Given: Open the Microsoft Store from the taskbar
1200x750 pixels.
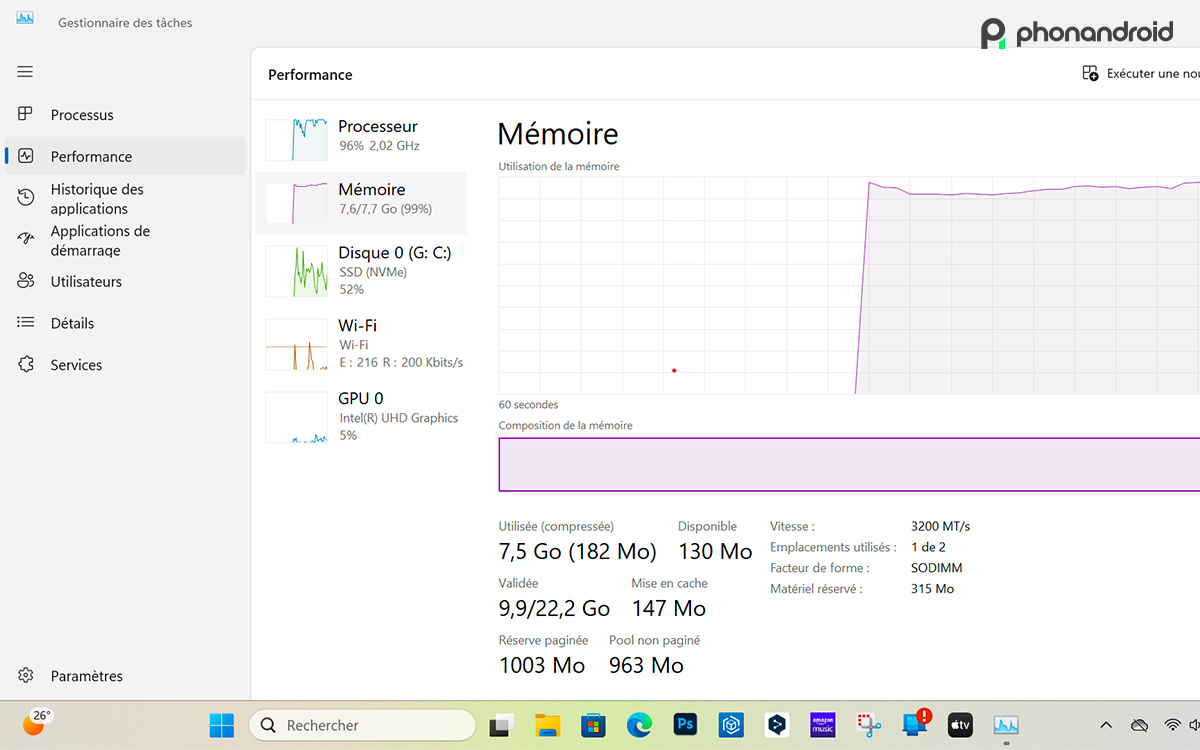Looking at the screenshot, I should tap(593, 724).
